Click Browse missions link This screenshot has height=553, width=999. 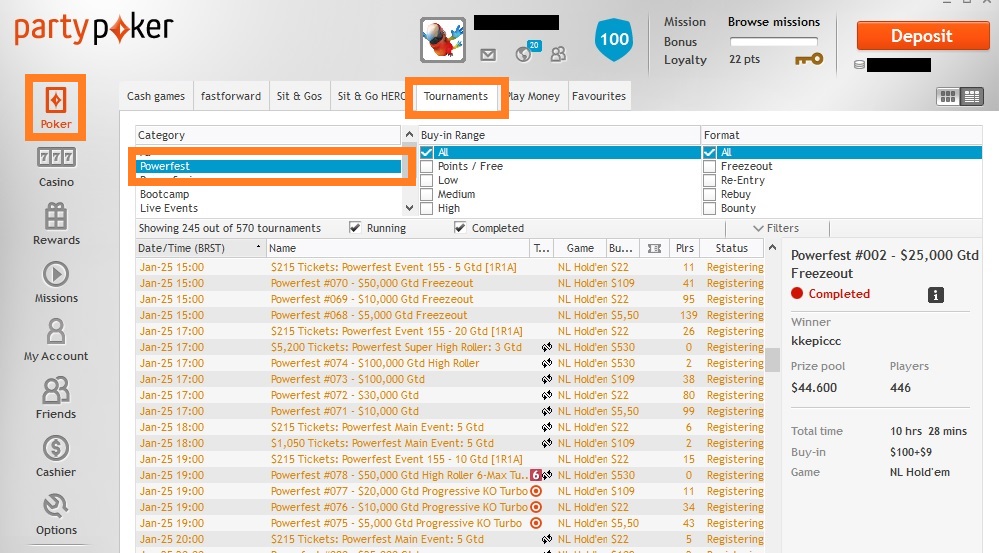(773, 22)
